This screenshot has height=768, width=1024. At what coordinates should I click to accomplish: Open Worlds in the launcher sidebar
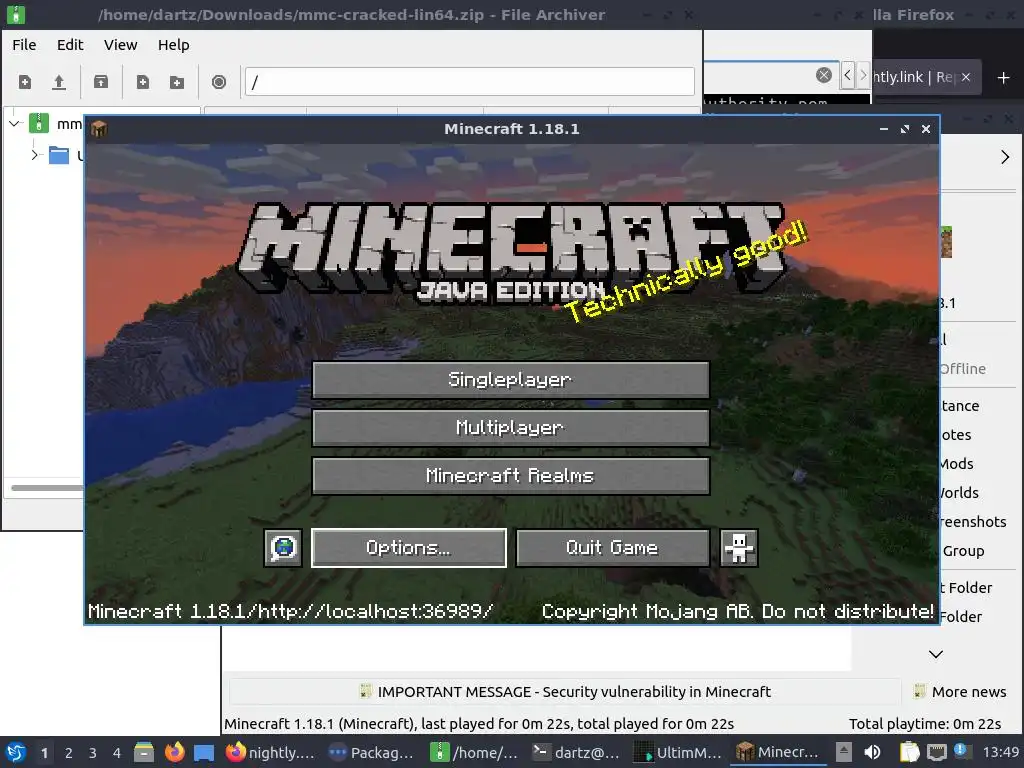[959, 492]
